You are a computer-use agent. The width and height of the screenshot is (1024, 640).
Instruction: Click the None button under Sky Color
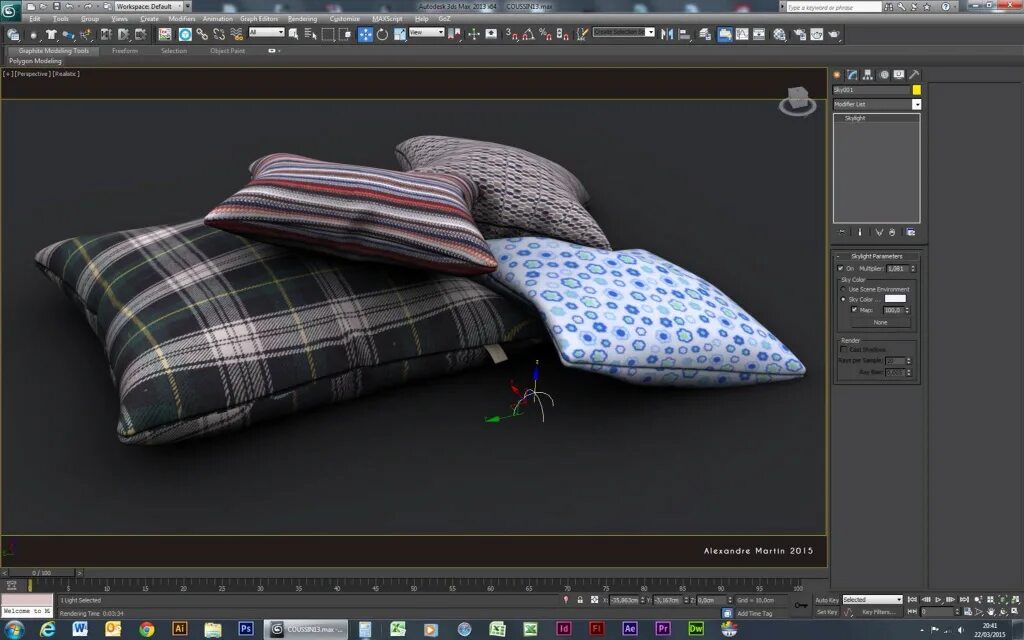[x=881, y=322]
